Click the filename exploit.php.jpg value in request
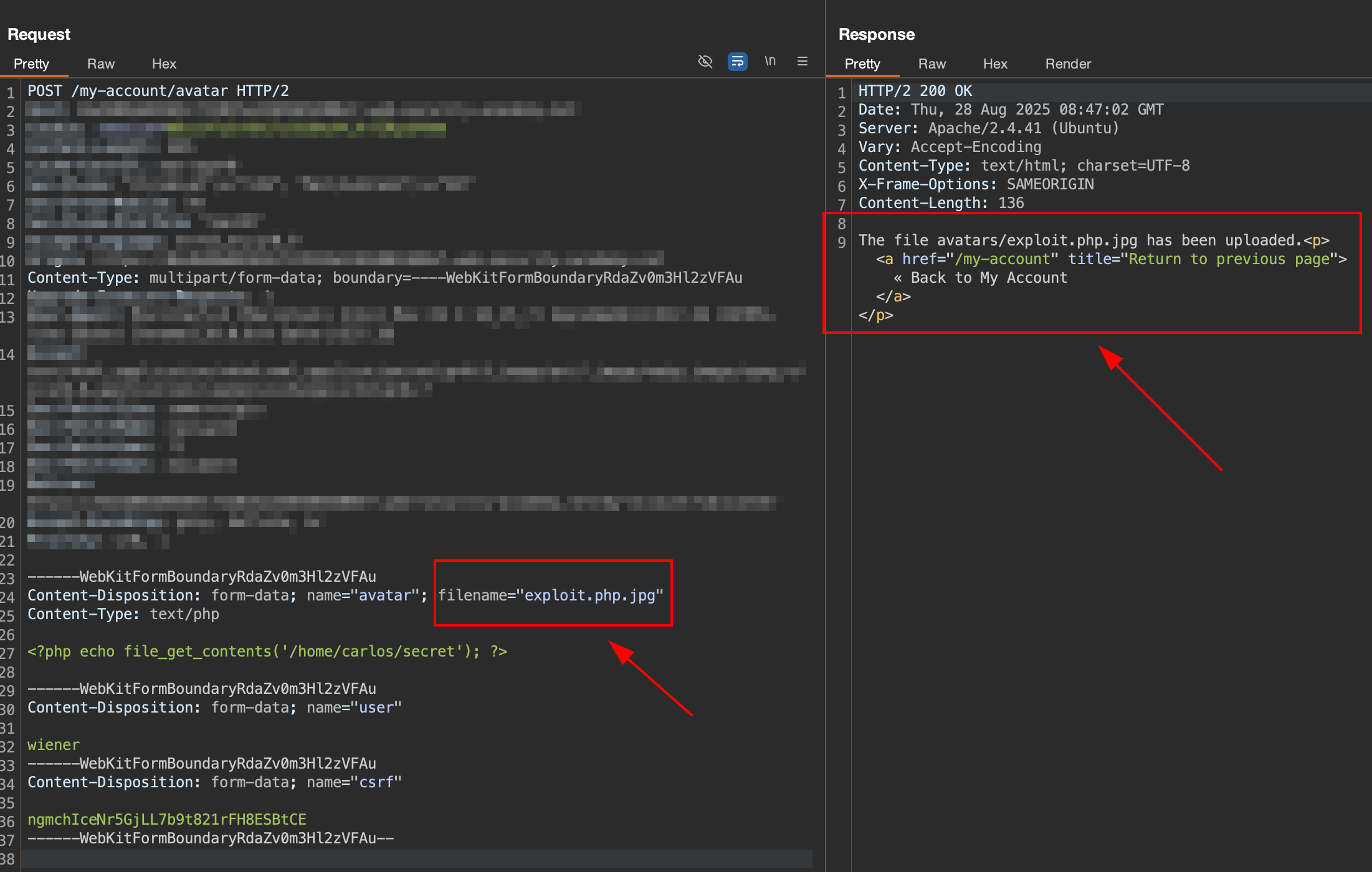Viewport: 1372px width, 872px height. pyautogui.click(x=589, y=595)
